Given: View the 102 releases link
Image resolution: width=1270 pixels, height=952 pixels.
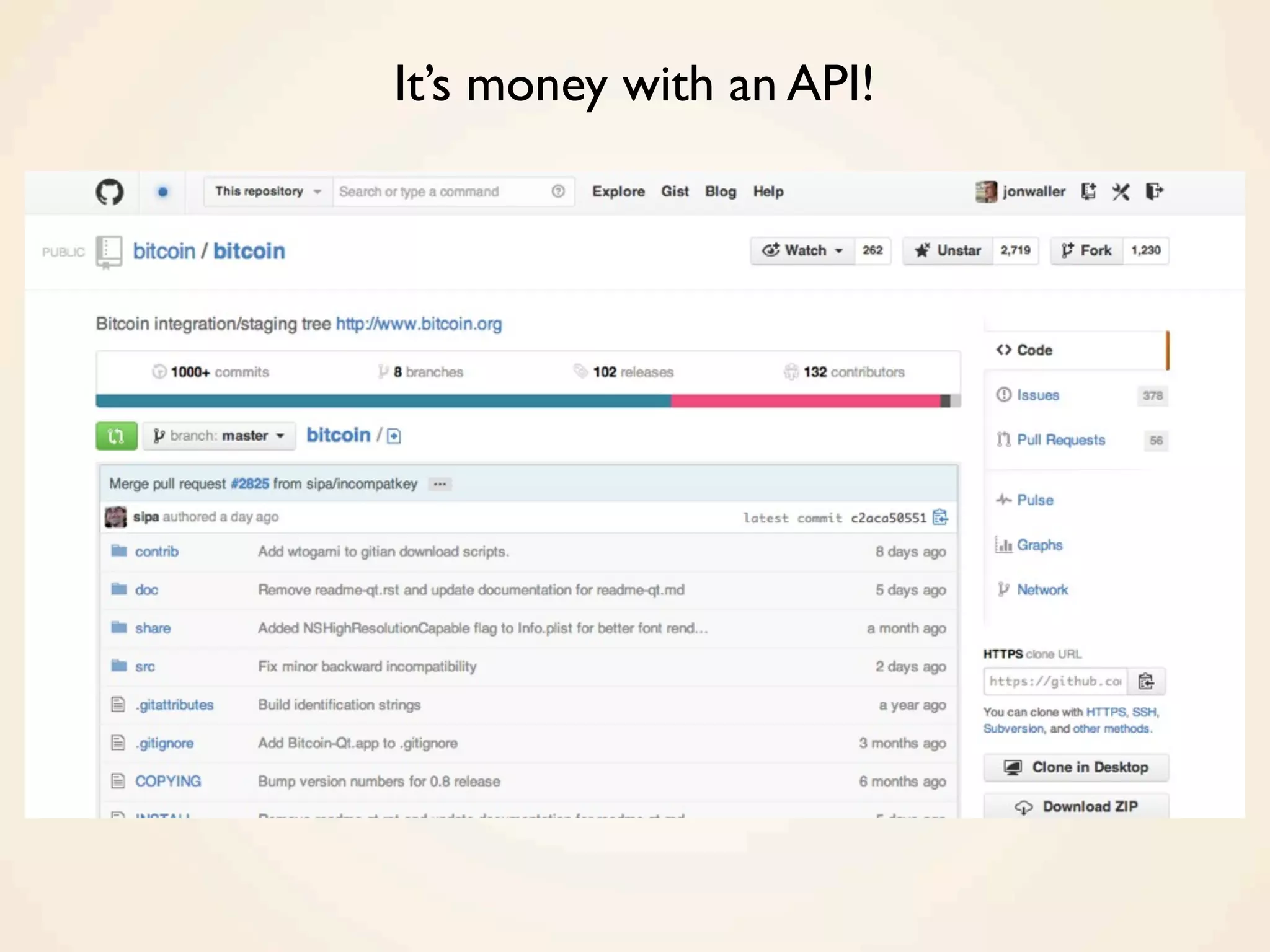Looking at the screenshot, I should point(624,372).
